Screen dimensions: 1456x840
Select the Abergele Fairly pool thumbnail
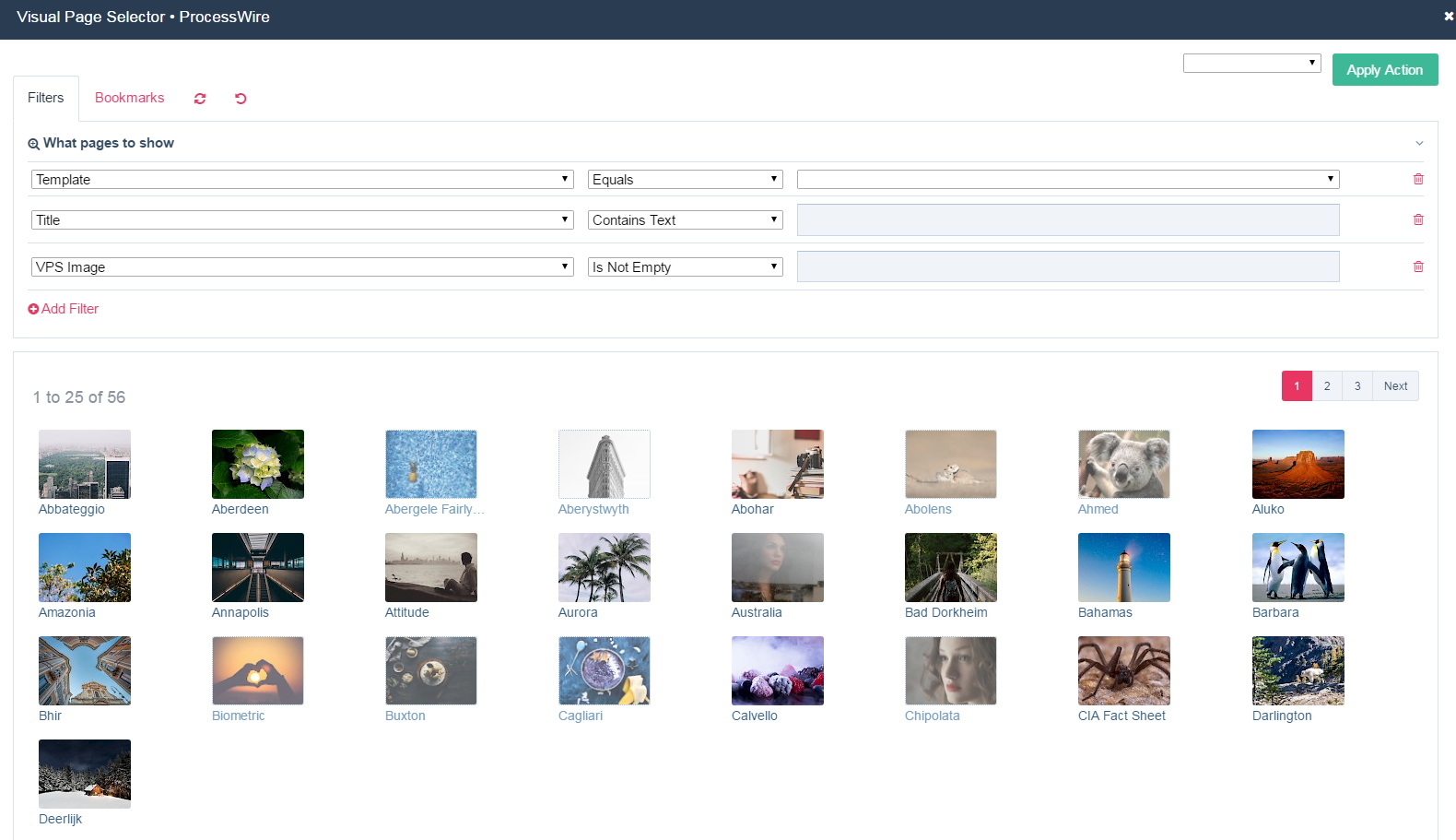pyautogui.click(x=431, y=464)
